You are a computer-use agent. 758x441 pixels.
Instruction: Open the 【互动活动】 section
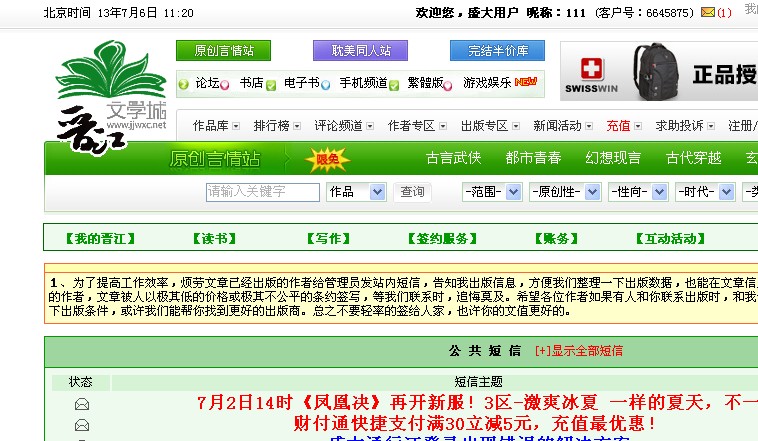coord(670,238)
